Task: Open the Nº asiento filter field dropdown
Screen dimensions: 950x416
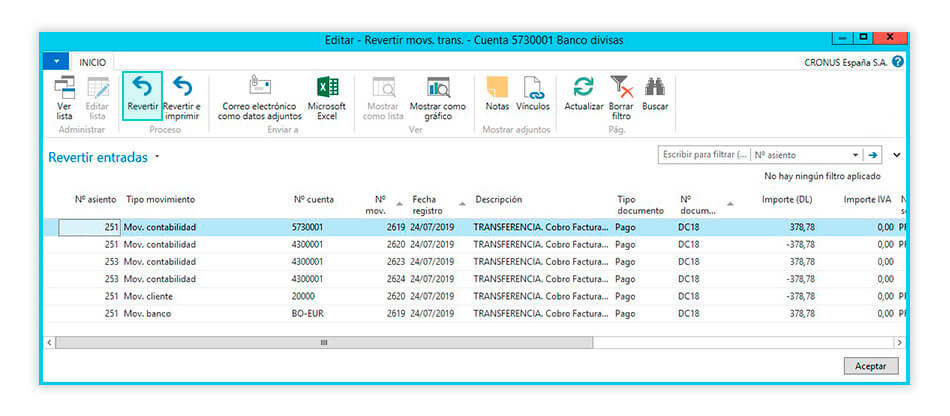Action: click(x=855, y=155)
